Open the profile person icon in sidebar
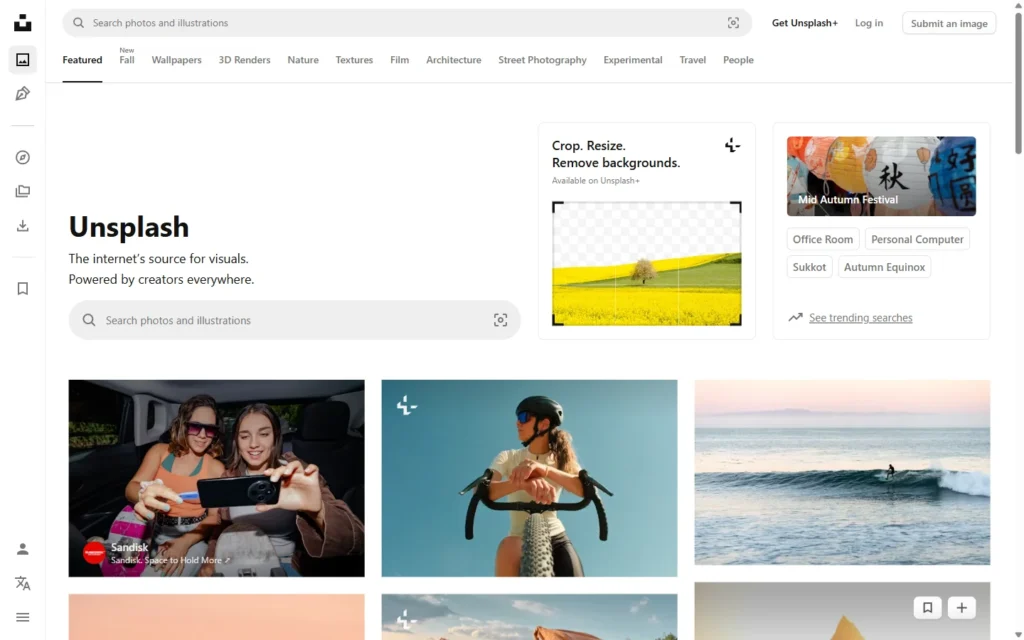Image resolution: width=1024 pixels, height=640 pixels. pyautogui.click(x=22, y=549)
